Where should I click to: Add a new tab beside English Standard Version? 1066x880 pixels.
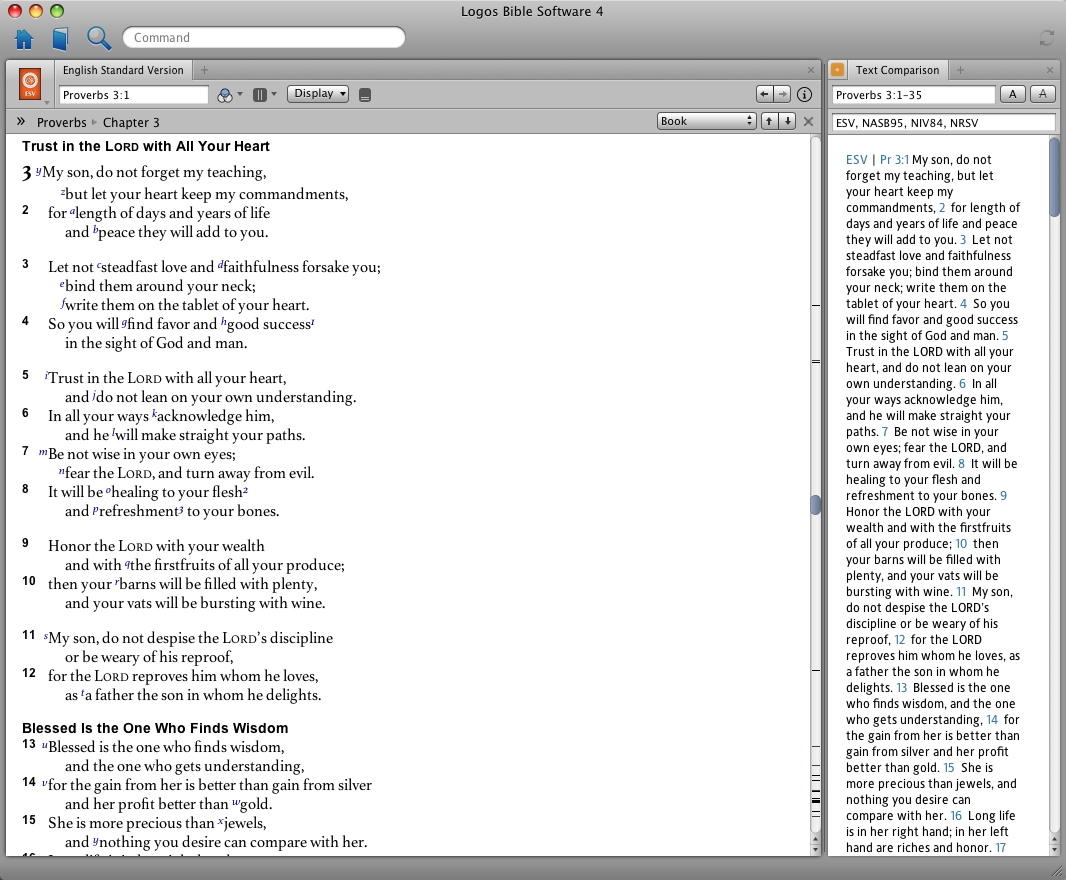pyautogui.click(x=204, y=70)
